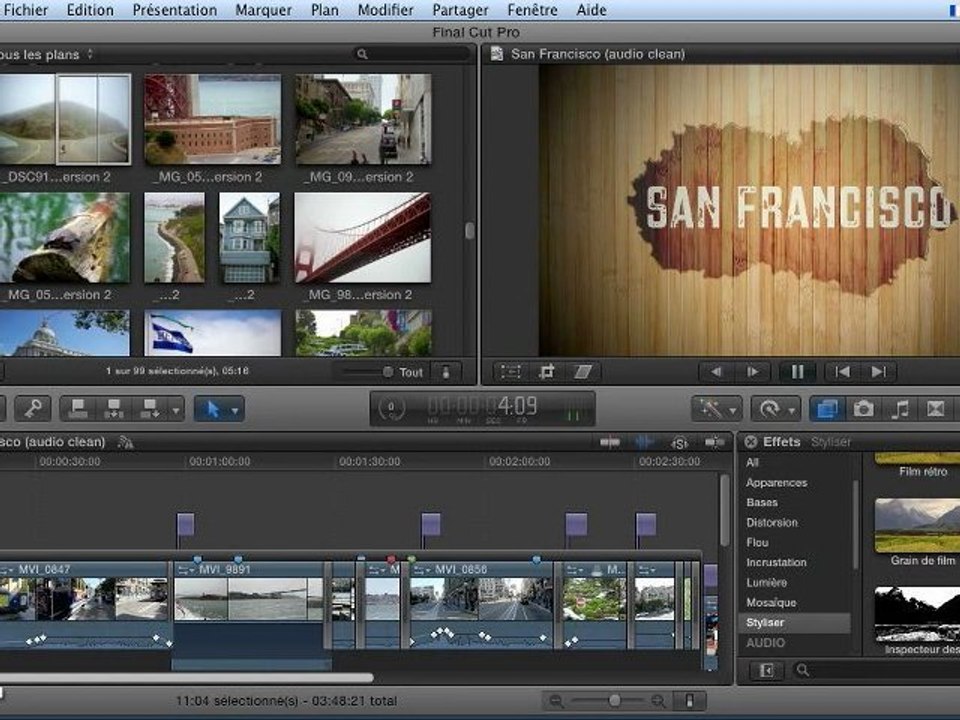
Task: Click the Effects search field
Action: [x=876, y=670]
